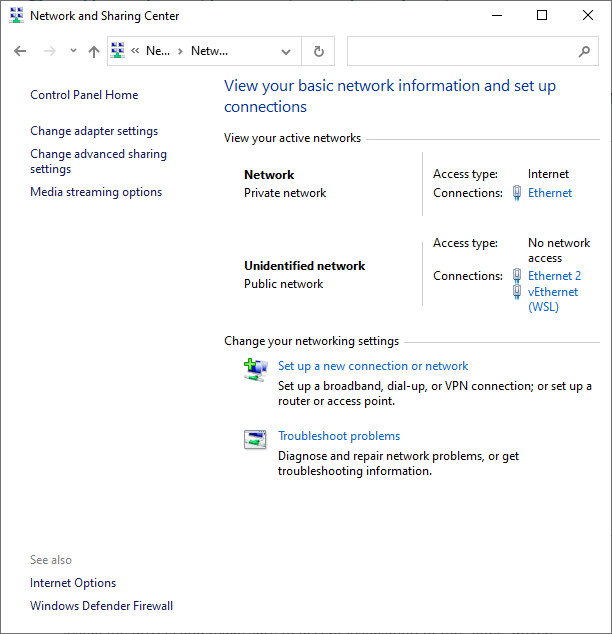The image size is (612, 634).
Task: Expand the arrow after 'Ne...' breadcrumb
Action: coord(180,51)
